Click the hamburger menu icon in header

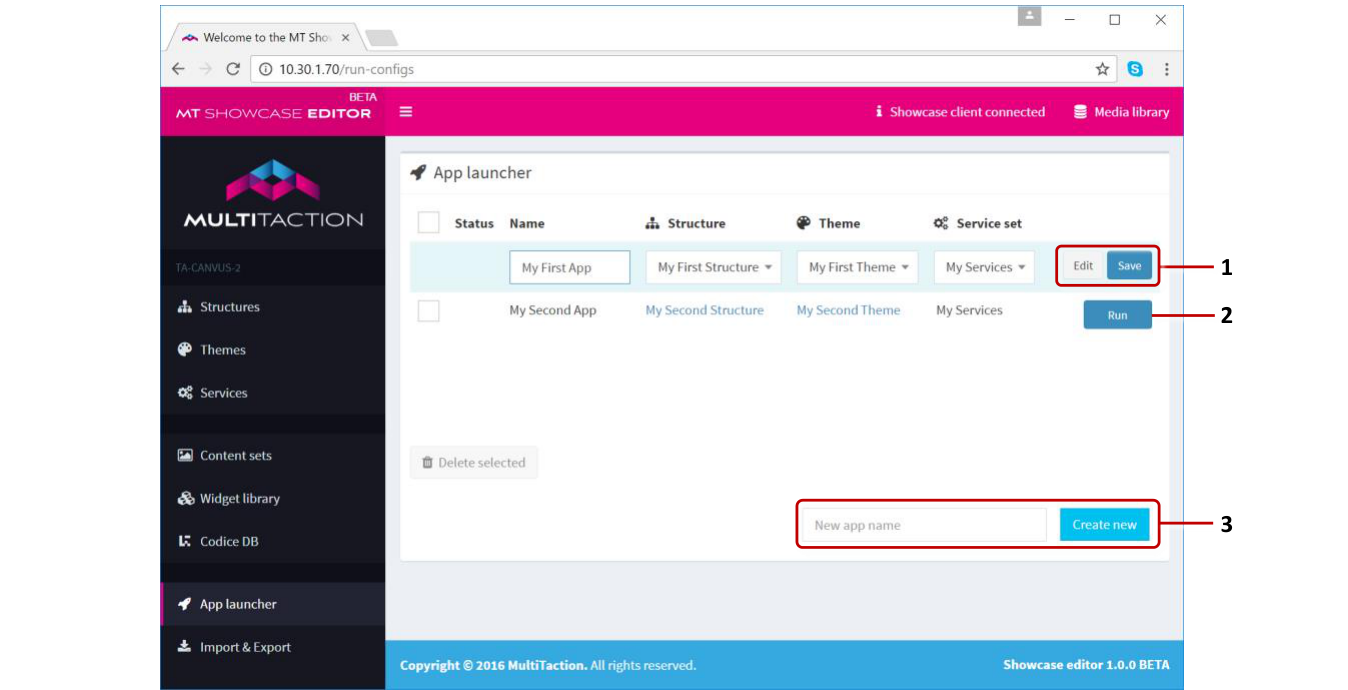click(406, 112)
